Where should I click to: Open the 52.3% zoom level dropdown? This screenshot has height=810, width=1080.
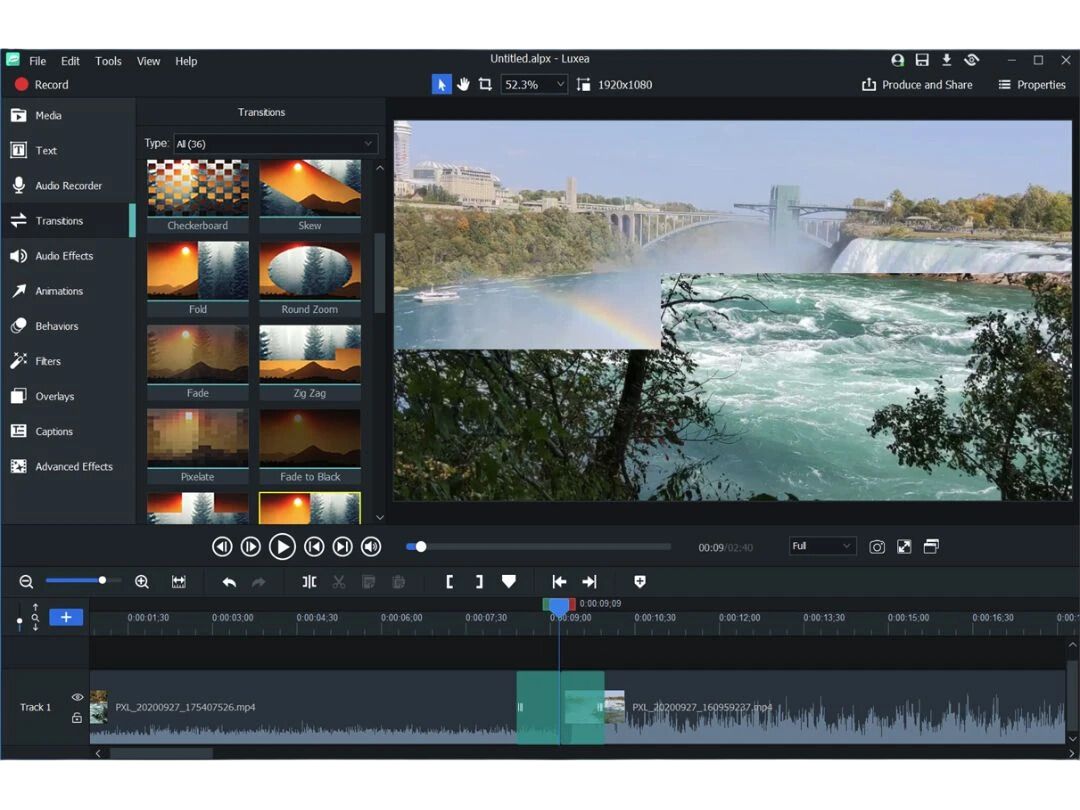point(534,85)
